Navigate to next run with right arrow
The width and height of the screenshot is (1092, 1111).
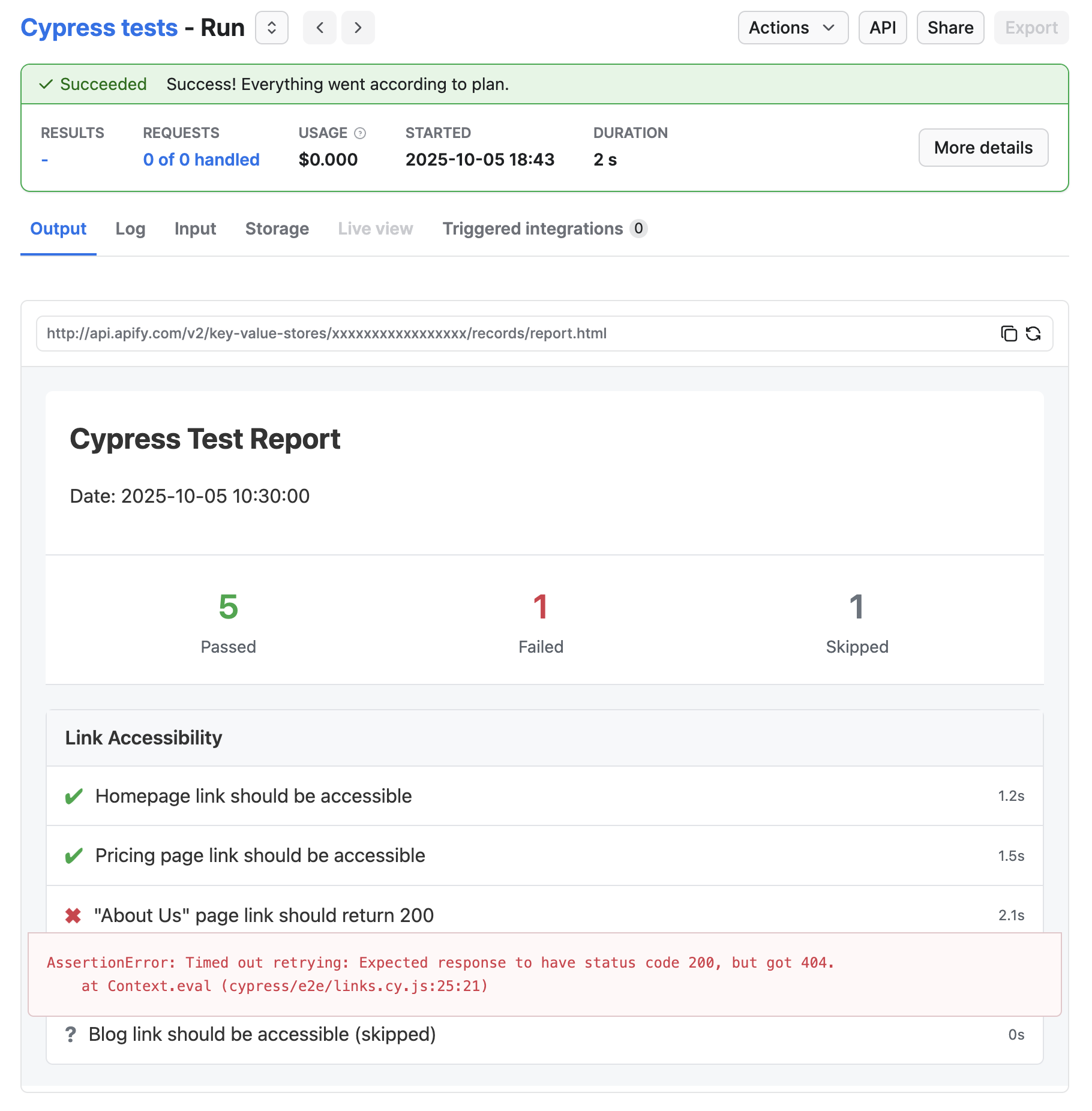358,28
